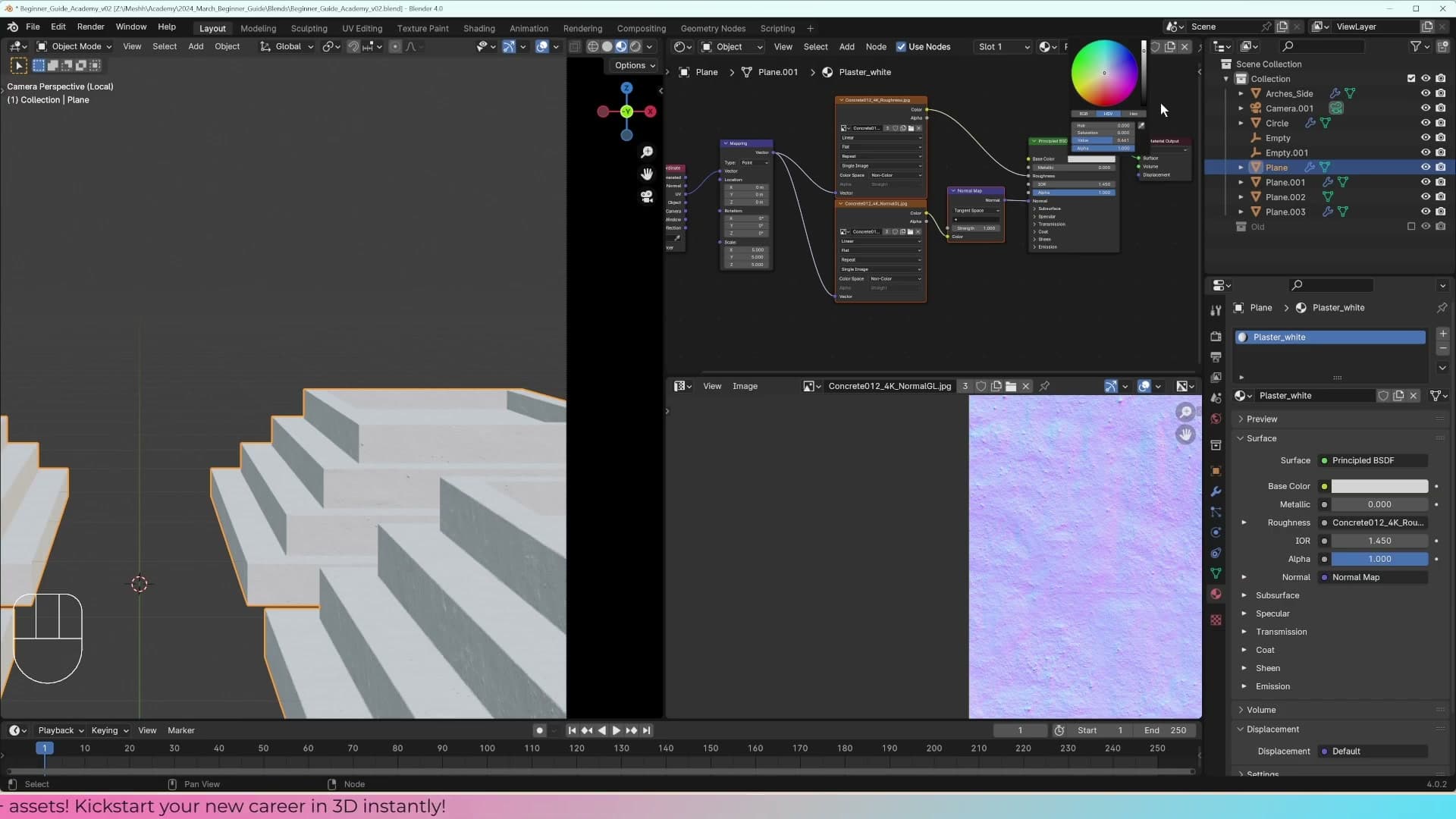1456x819 pixels.
Task: Click the Blender logo menu
Action: [x=13, y=27]
